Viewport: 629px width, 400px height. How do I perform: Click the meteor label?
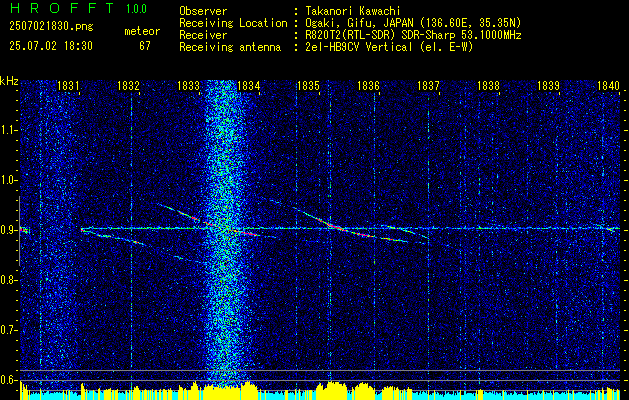pos(142,31)
